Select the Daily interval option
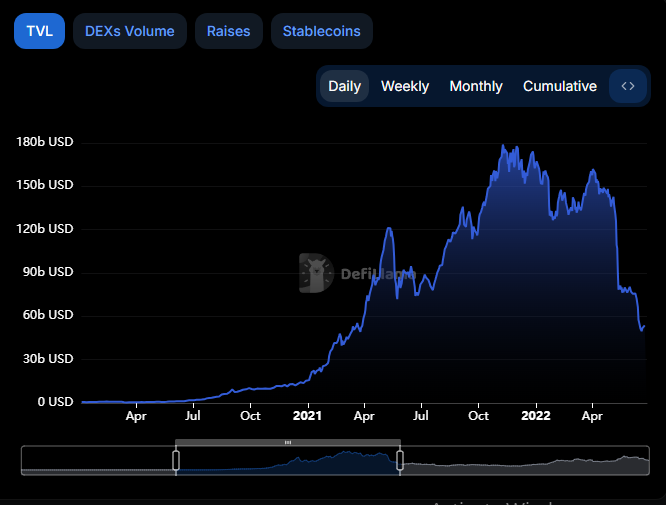The image size is (666, 505). [x=345, y=86]
